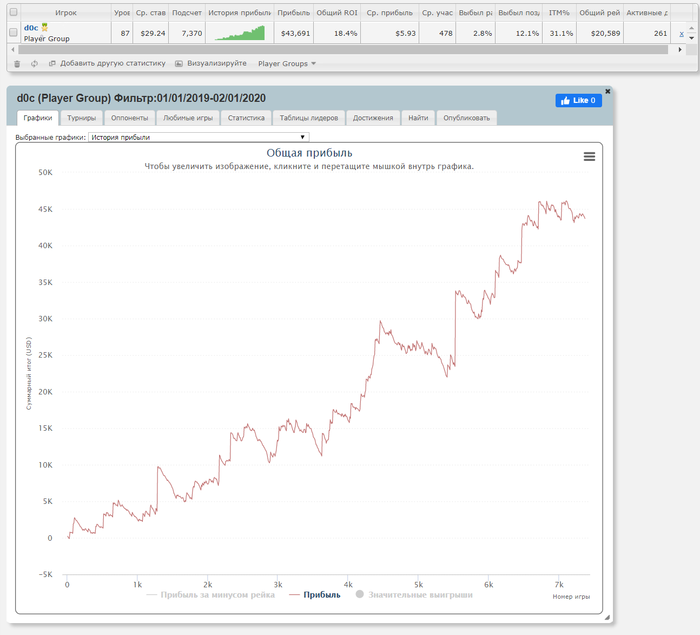The image size is (700, 635).
Task: Click the hamburger chart menu icon
Action: point(589,156)
